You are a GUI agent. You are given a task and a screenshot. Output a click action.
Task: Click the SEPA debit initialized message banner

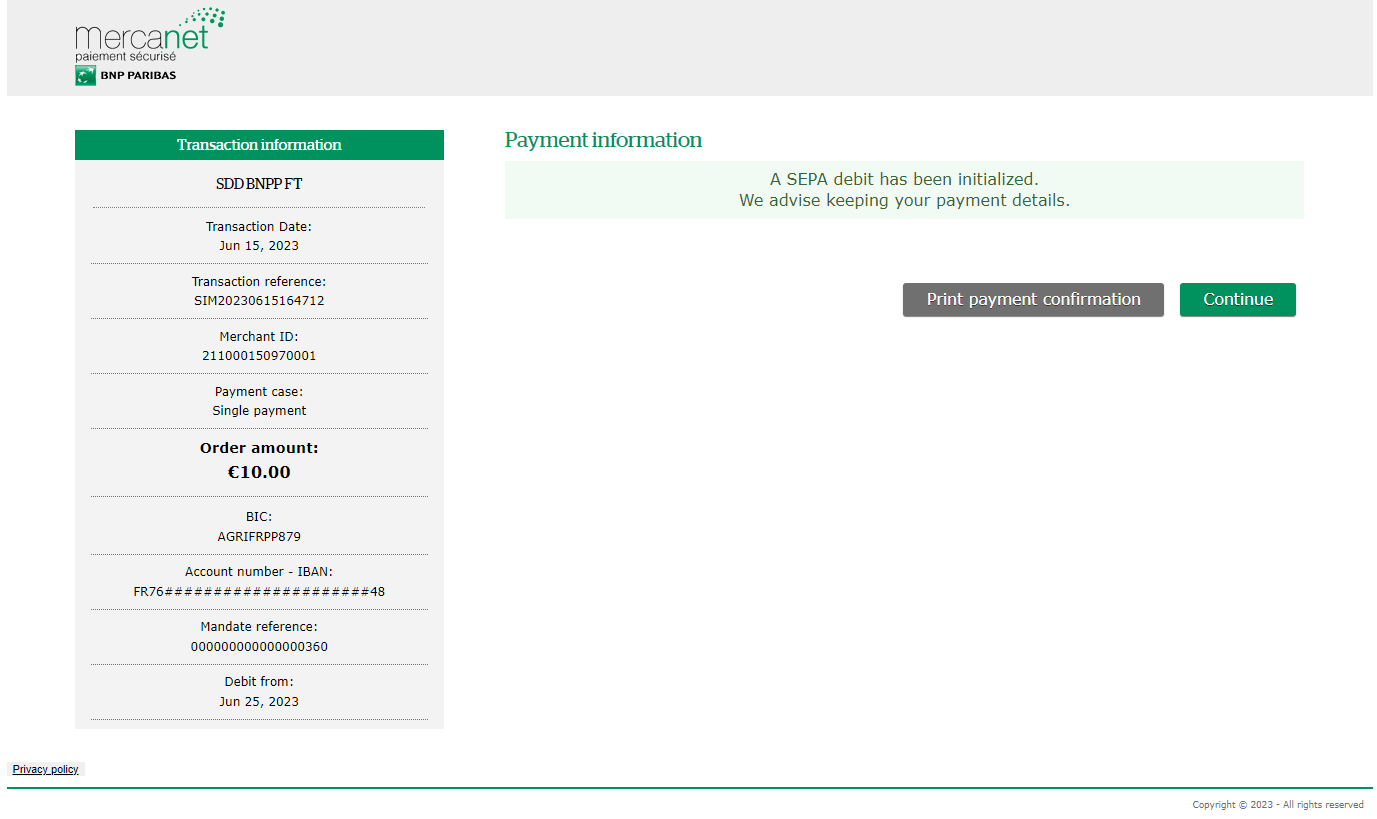pyautogui.click(x=903, y=190)
